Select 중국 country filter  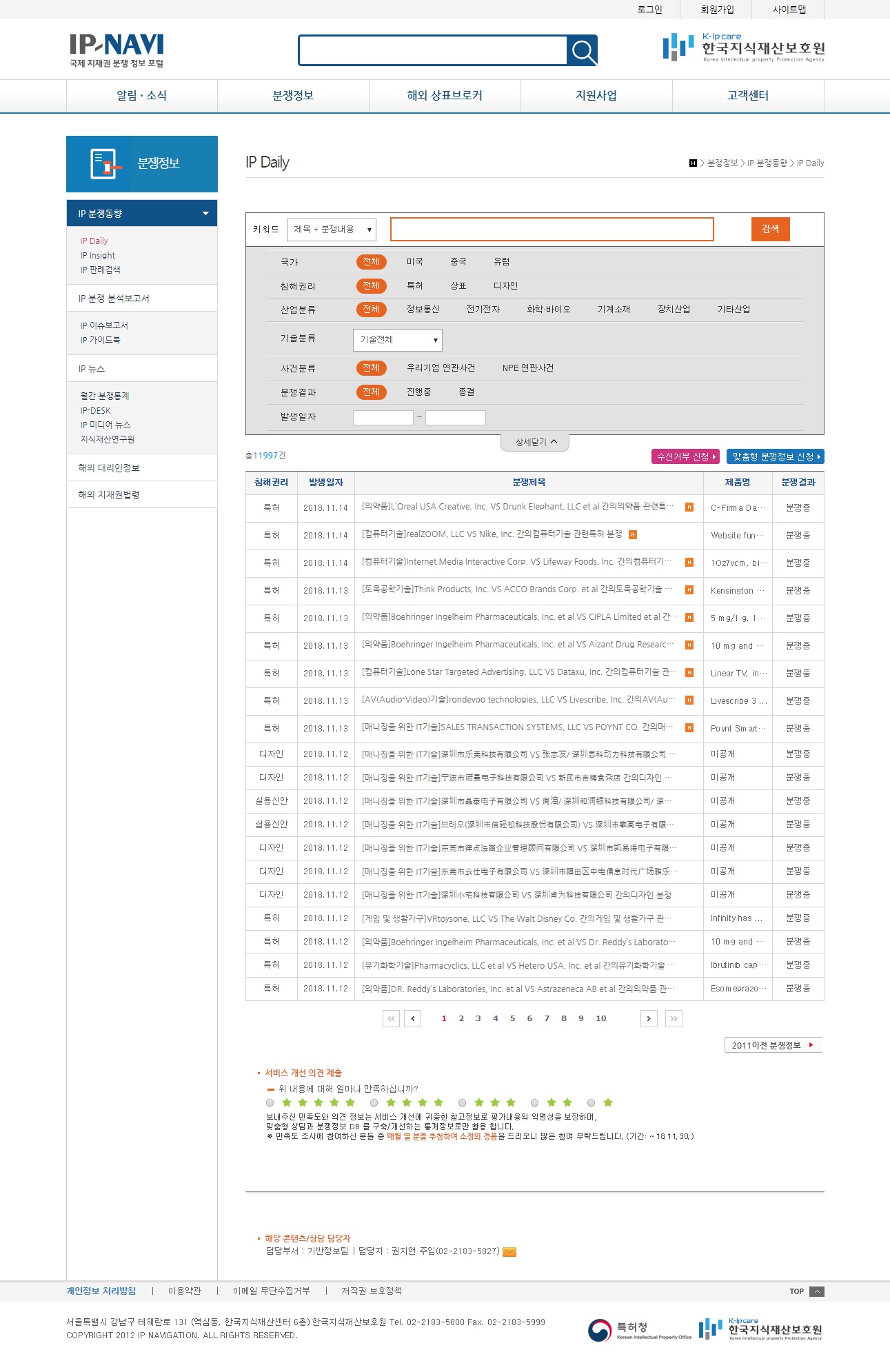[x=458, y=262]
